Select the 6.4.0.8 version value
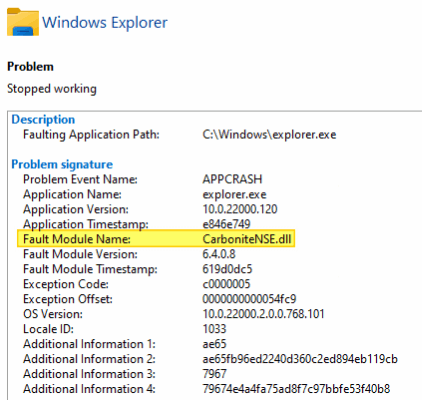This screenshot has height=400, width=422. (x=219, y=254)
